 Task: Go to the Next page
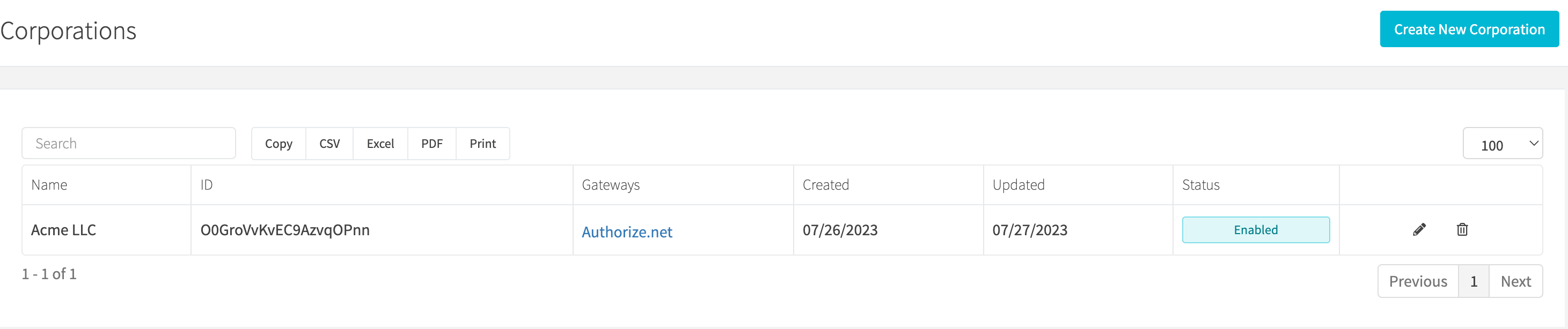tap(1515, 281)
